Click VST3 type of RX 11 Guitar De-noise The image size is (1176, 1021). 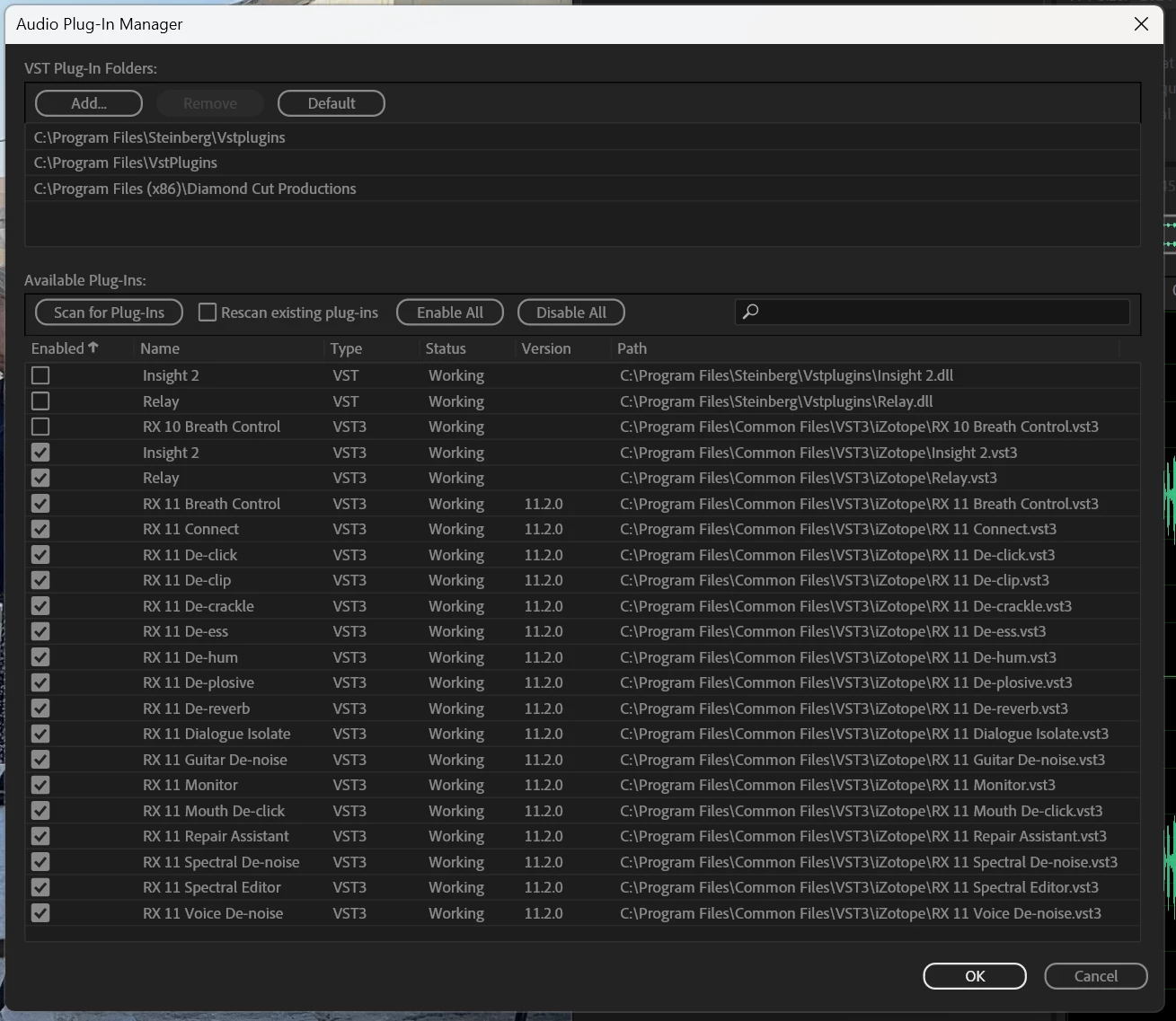point(349,760)
